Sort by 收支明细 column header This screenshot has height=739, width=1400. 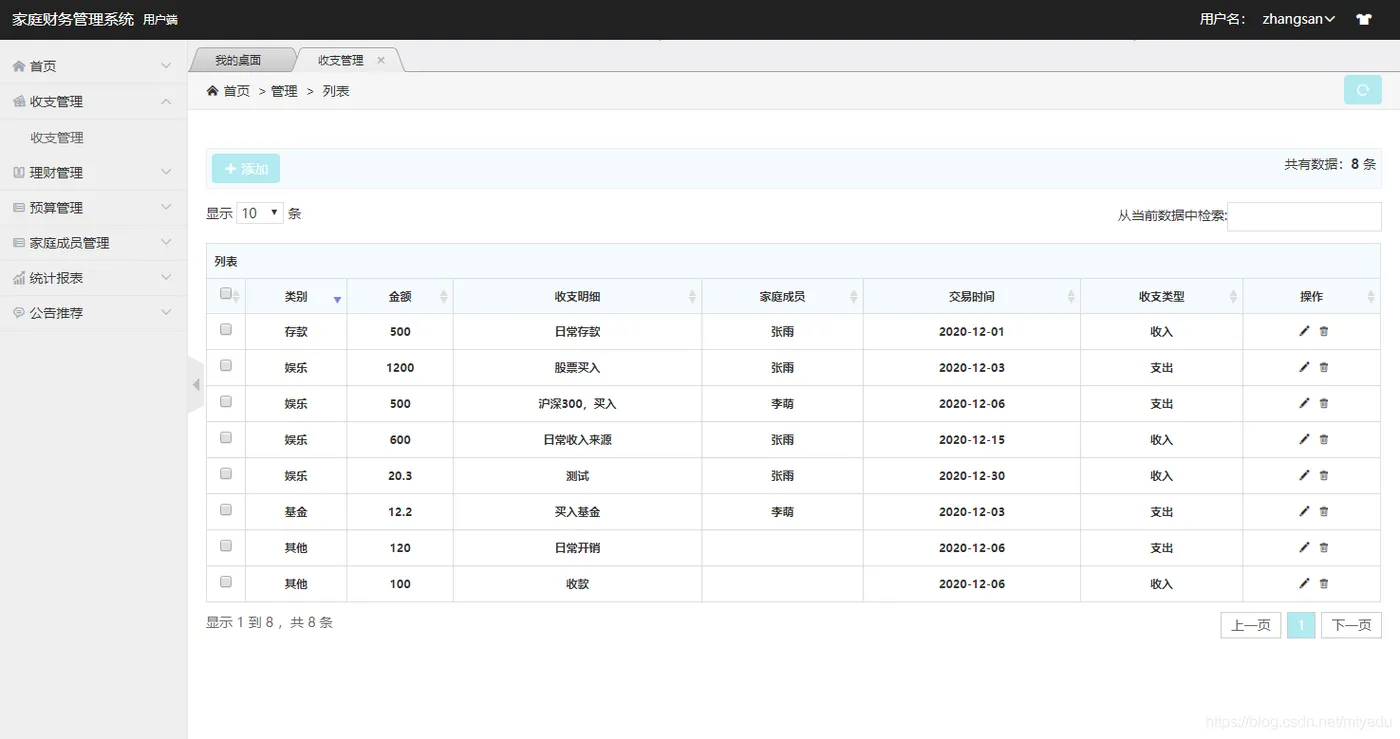pyautogui.click(x=578, y=296)
